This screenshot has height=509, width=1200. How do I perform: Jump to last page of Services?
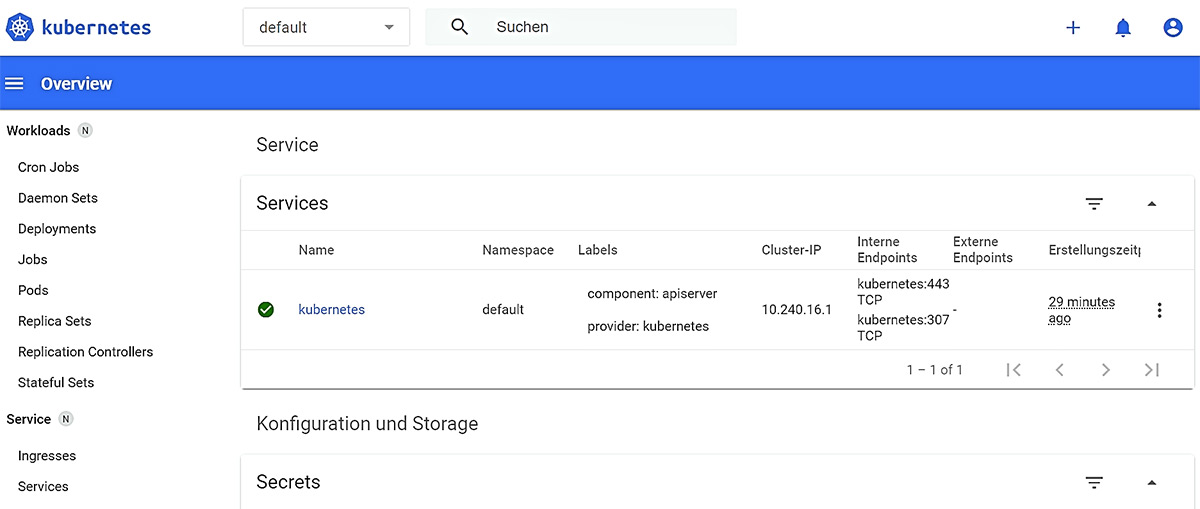tap(1151, 370)
